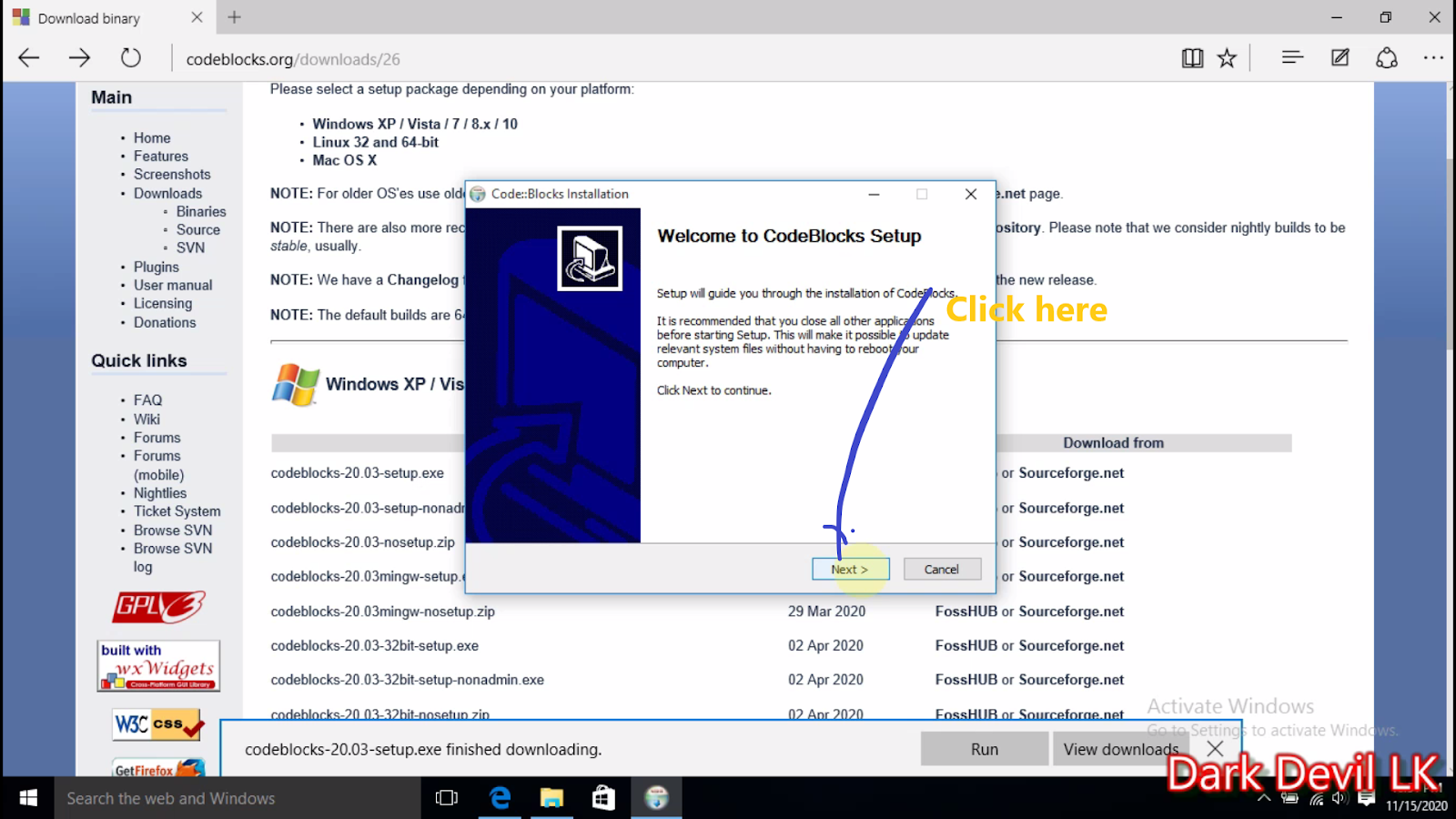Click Windows logo beside Windows XP heading
Viewport: 1456px width, 819px height.
[296, 385]
